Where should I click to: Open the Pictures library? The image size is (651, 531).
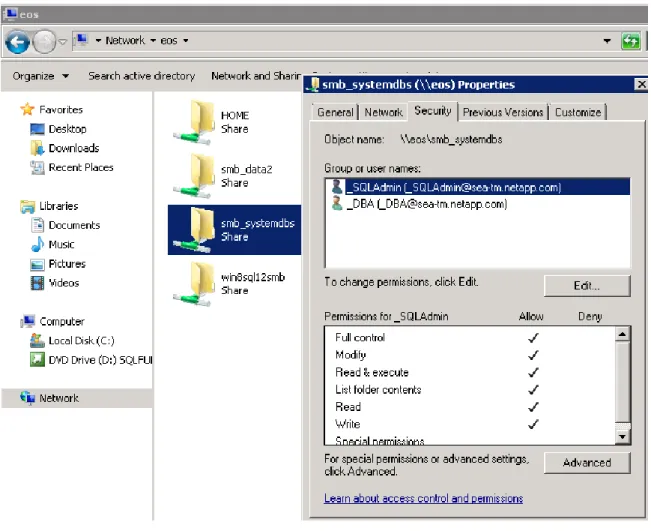click(x=67, y=264)
